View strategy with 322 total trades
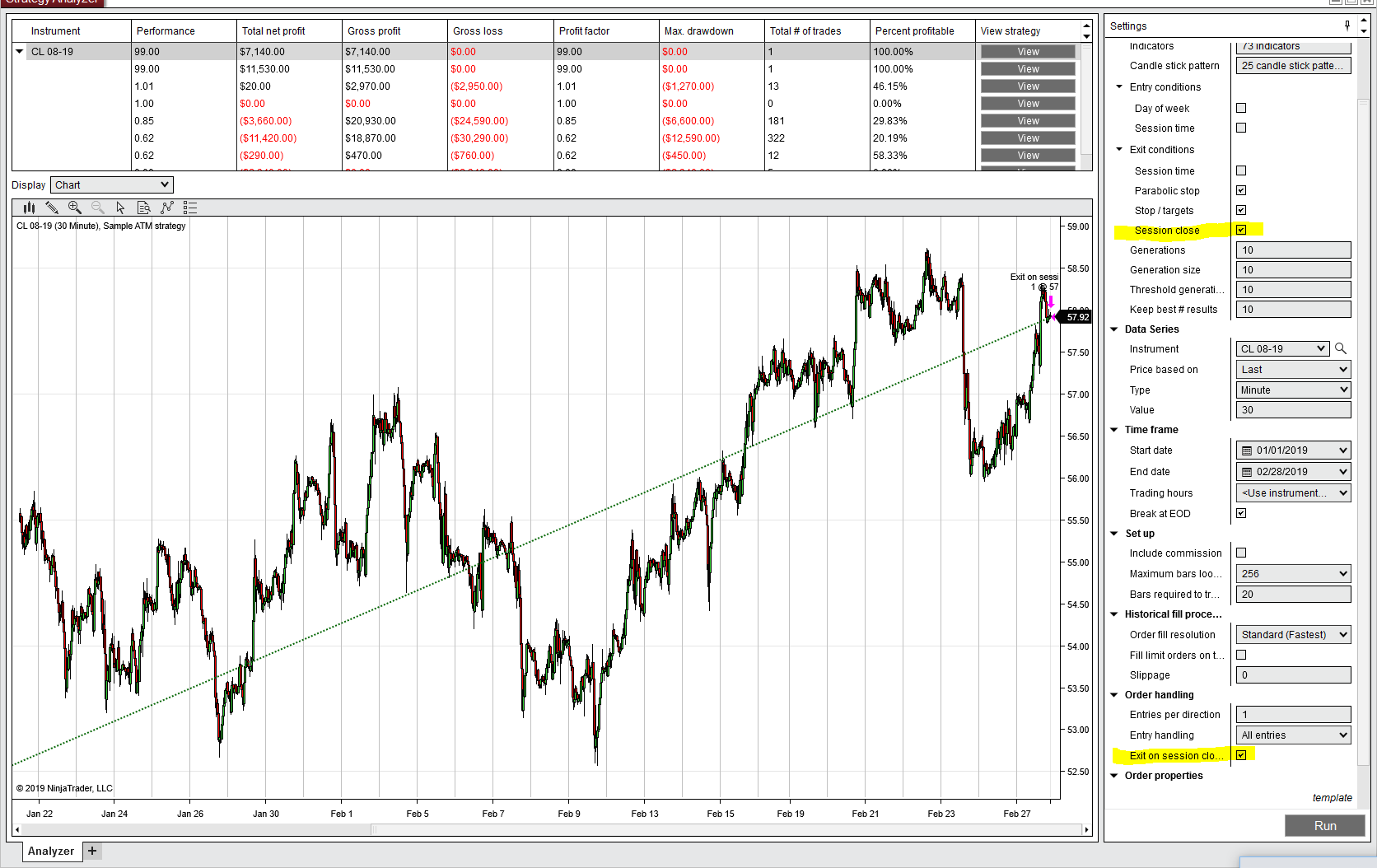This screenshot has width=1377, height=868. click(x=1028, y=138)
